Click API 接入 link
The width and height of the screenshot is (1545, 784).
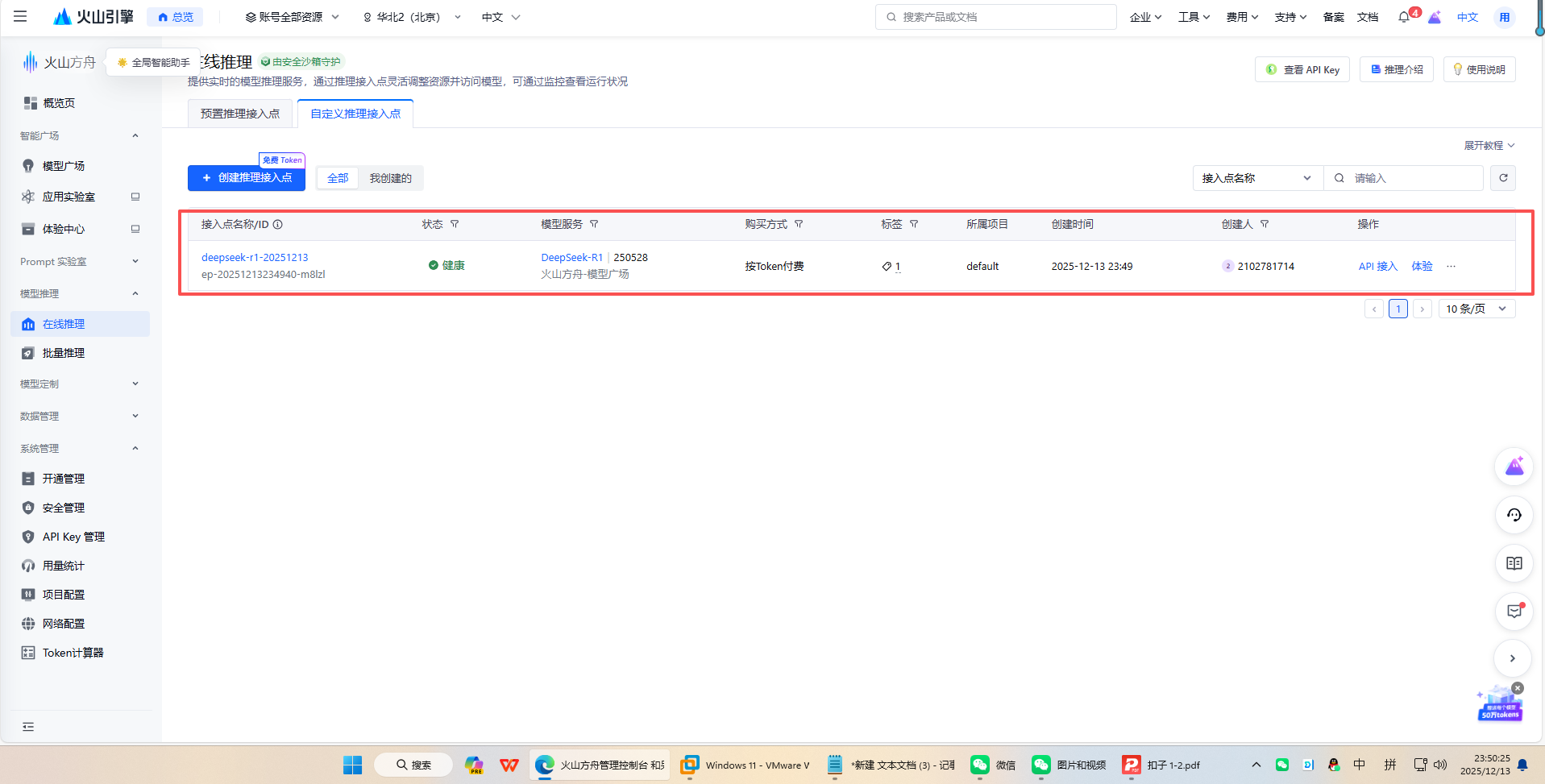(1378, 267)
